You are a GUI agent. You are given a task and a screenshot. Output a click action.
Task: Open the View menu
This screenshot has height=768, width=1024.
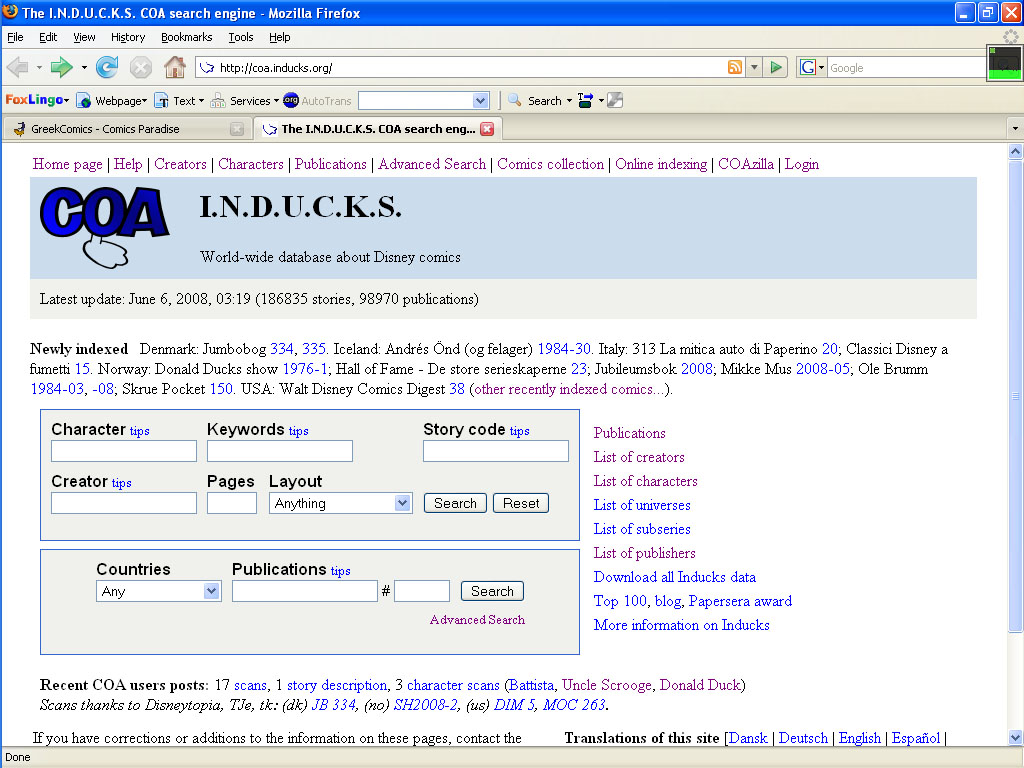84,37
